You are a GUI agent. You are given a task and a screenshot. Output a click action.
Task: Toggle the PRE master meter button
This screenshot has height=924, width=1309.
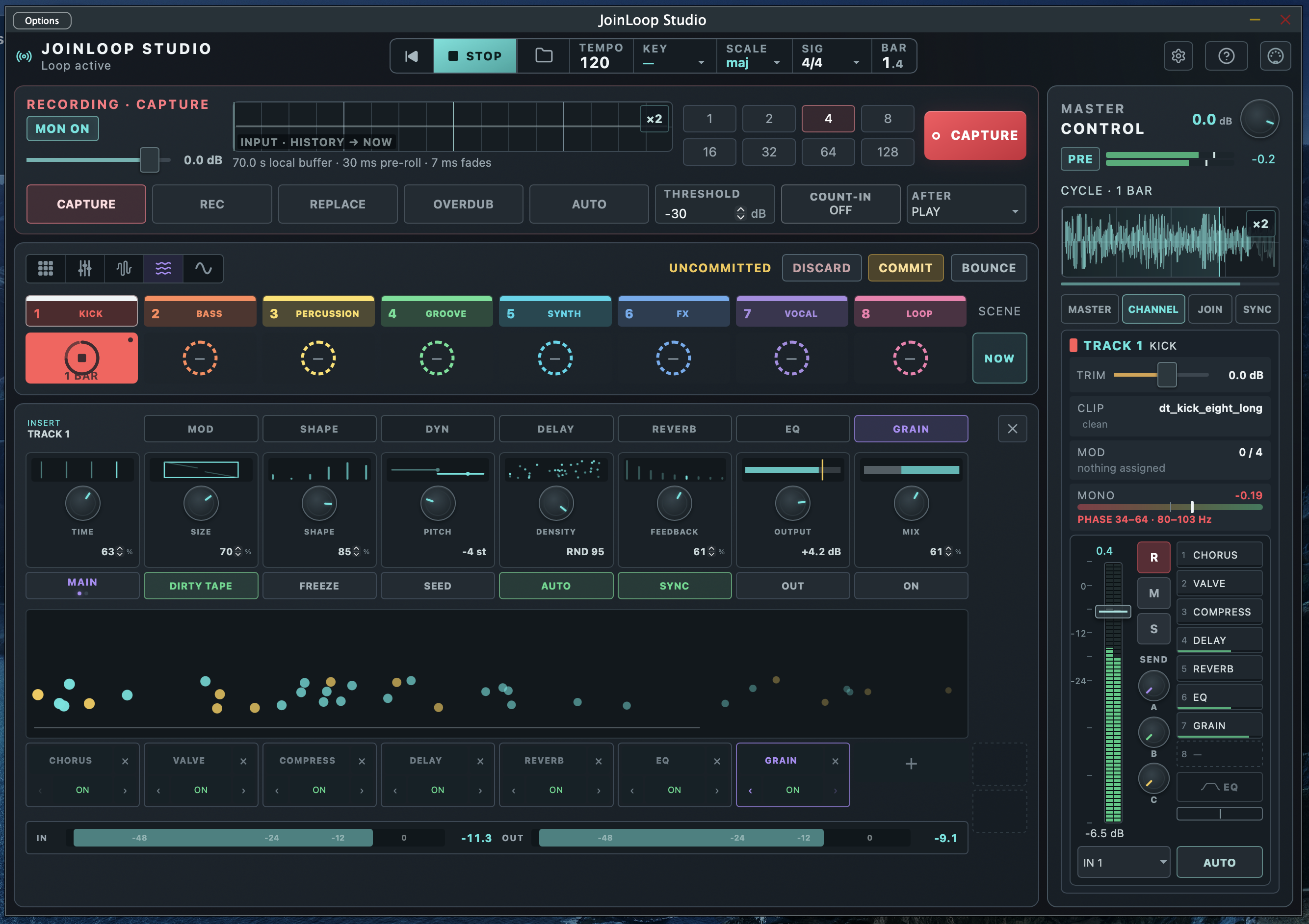(1080, 159)
